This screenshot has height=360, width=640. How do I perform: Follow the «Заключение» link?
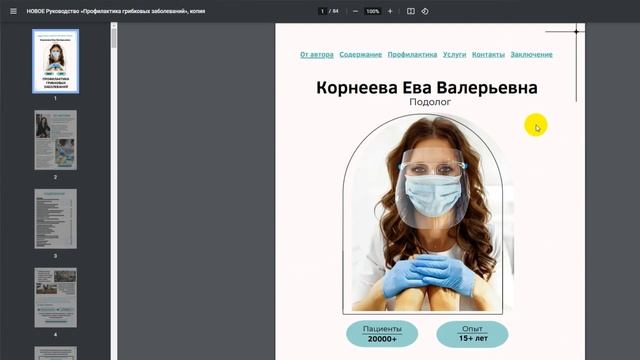[531, 55]
